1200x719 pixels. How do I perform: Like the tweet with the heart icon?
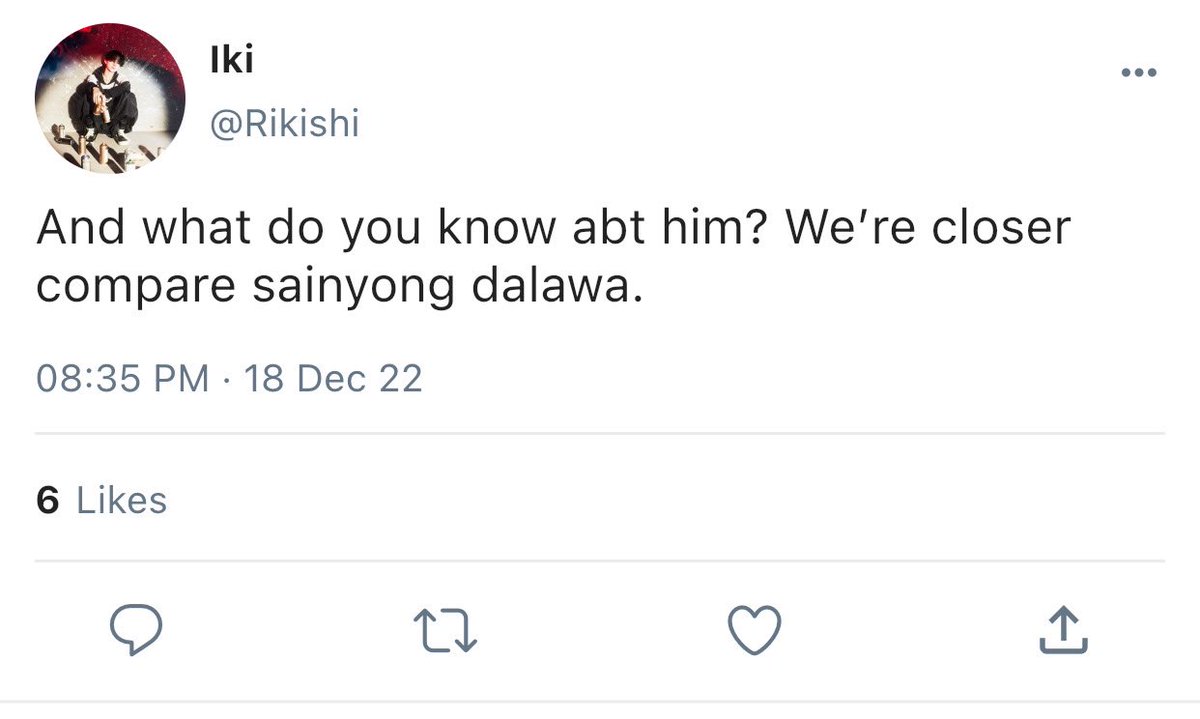tap(752, 632)
